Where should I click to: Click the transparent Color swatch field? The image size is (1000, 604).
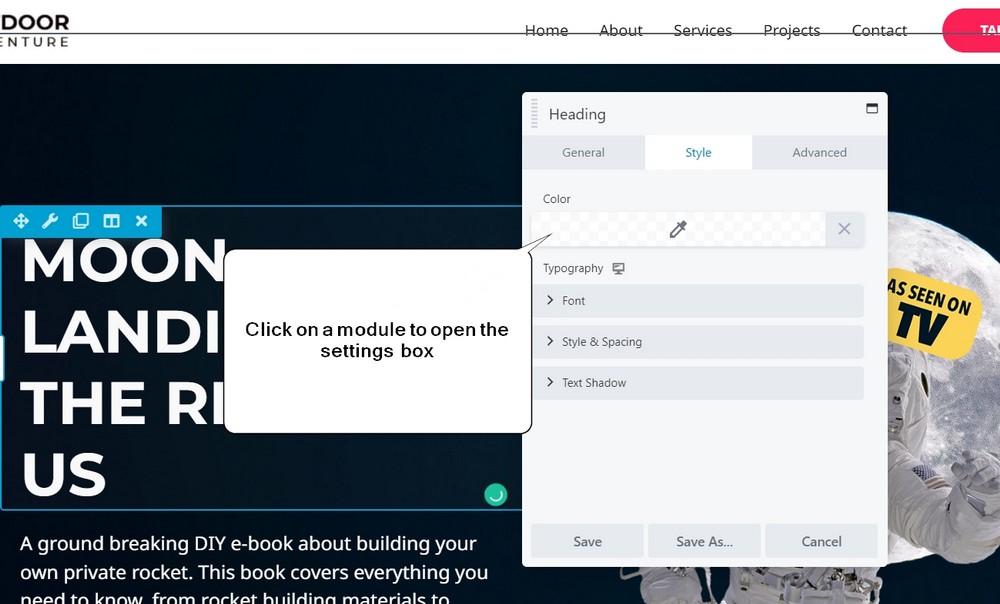(600, 229)
